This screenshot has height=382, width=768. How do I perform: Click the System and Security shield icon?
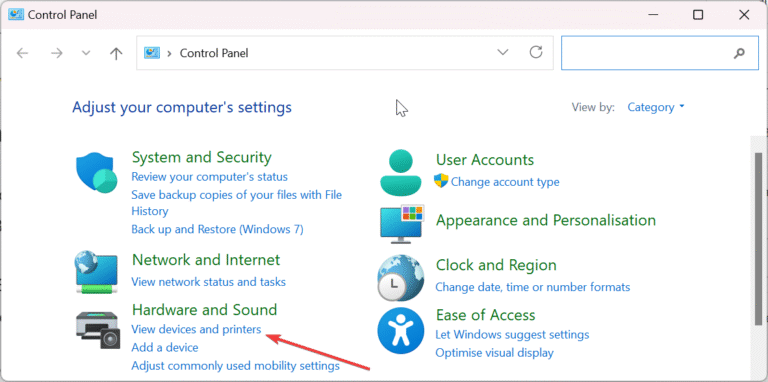[97, 173]
